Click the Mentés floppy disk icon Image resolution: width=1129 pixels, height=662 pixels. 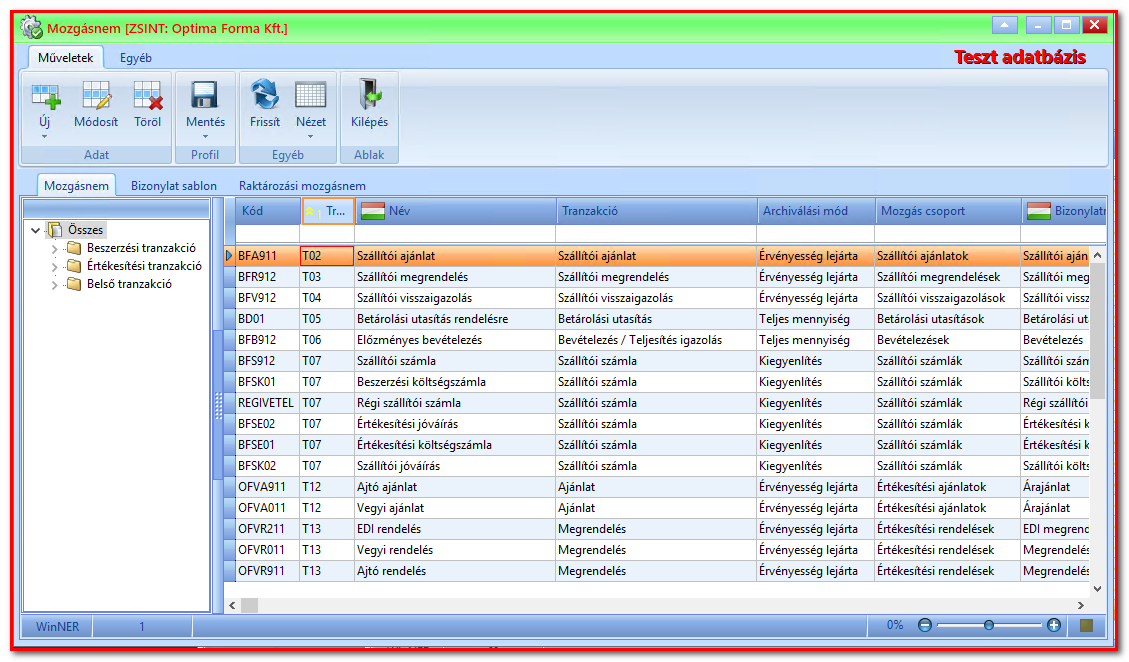click(204, 95)
